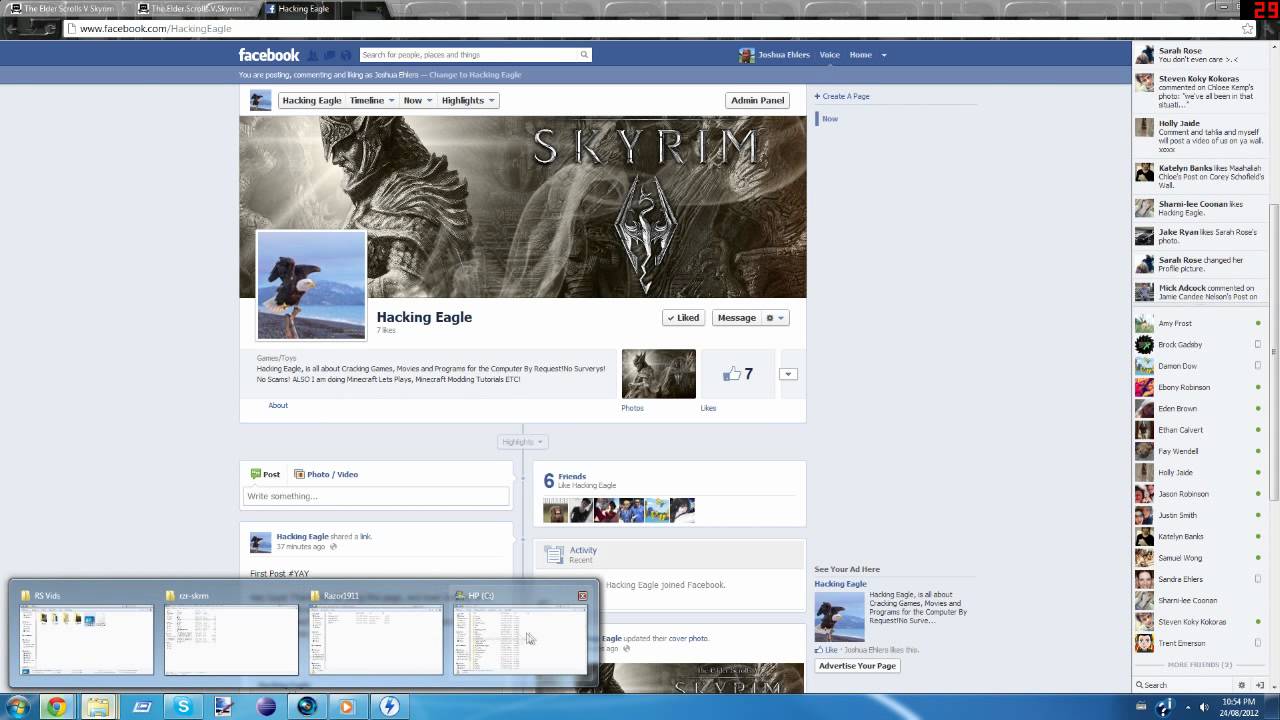Image resolution: width=1280 pixels, height=720 pixels.
Task: Click the Photo / Video camera icon
Action: click(299, 474)
